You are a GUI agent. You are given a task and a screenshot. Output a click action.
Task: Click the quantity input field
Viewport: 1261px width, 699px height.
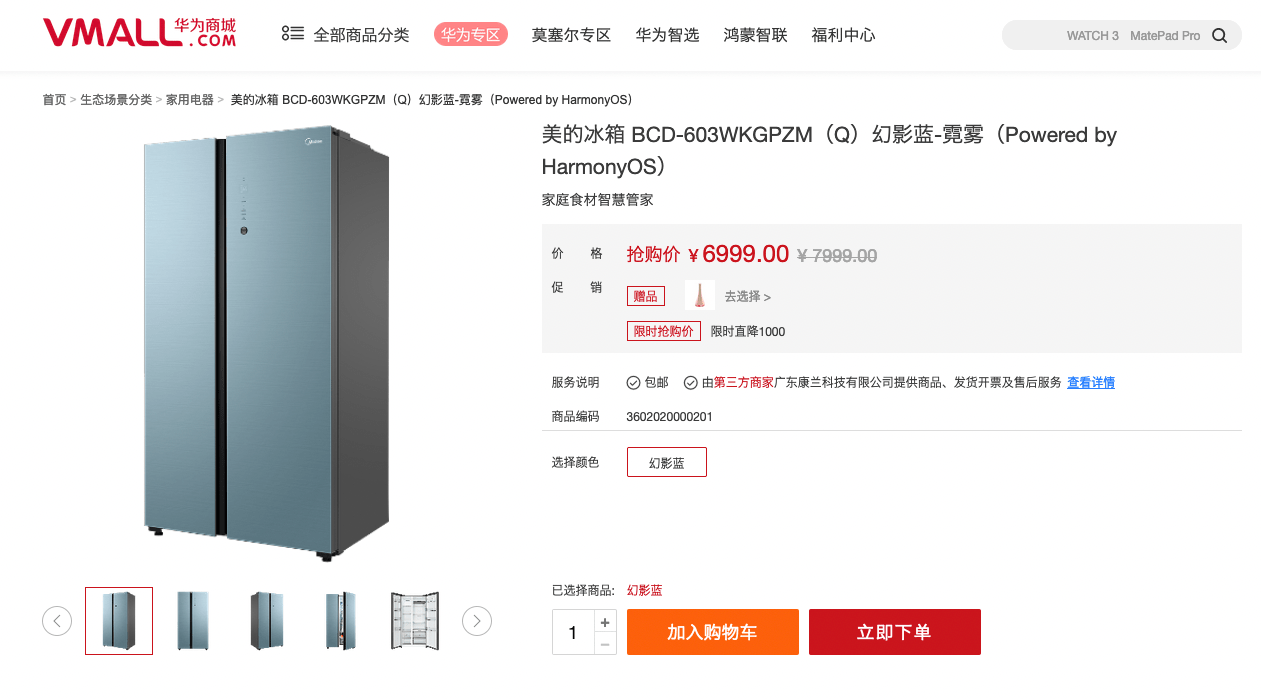(x=573, y=632)
